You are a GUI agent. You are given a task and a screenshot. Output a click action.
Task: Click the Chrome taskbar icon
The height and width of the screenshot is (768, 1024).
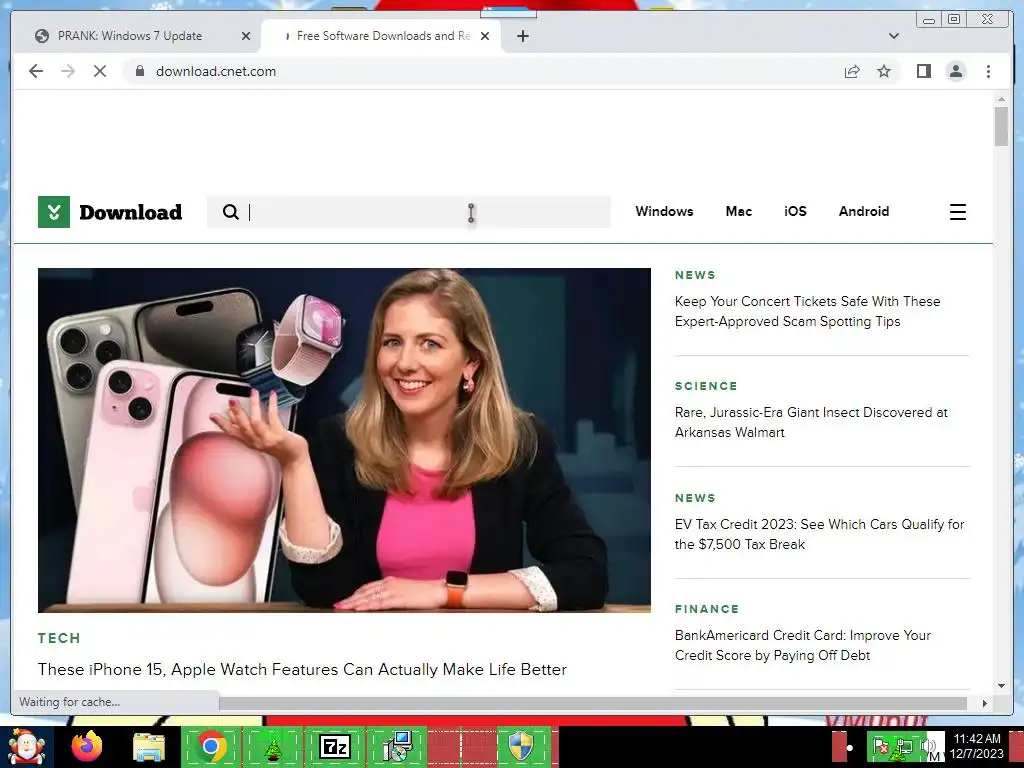tap(211, 747)
